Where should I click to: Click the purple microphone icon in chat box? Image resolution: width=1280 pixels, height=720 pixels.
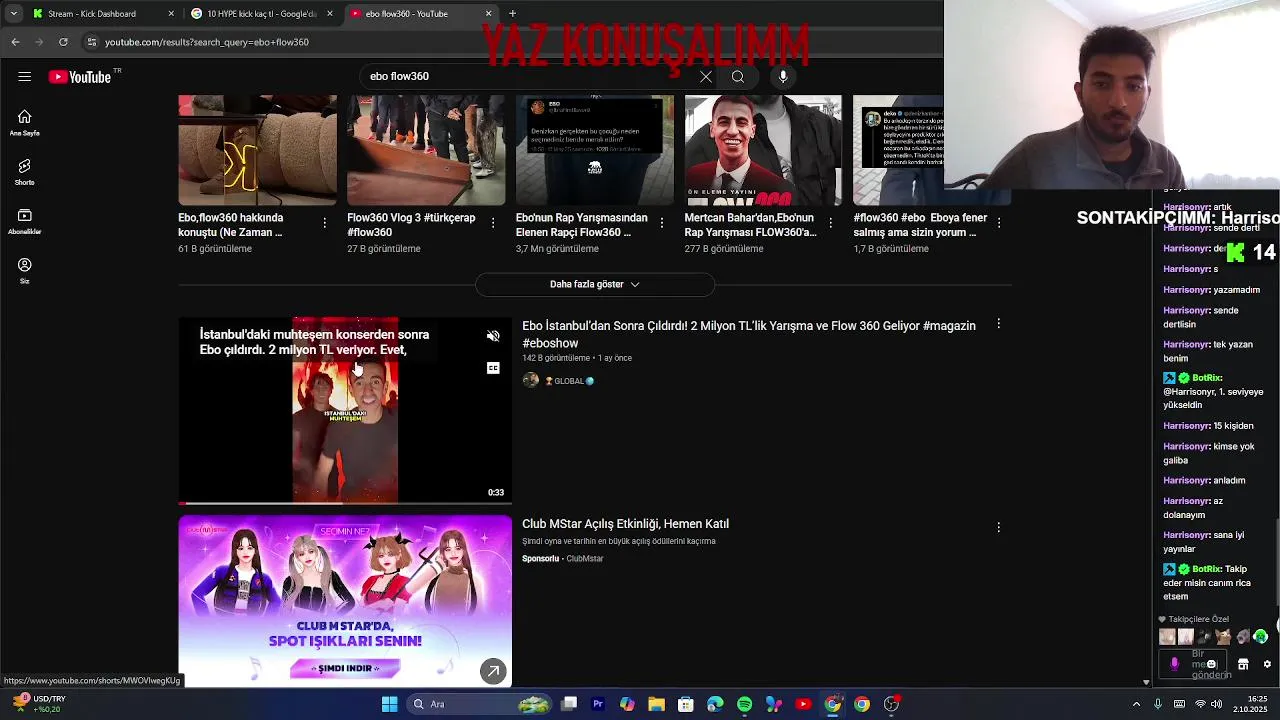[1174, 664]
